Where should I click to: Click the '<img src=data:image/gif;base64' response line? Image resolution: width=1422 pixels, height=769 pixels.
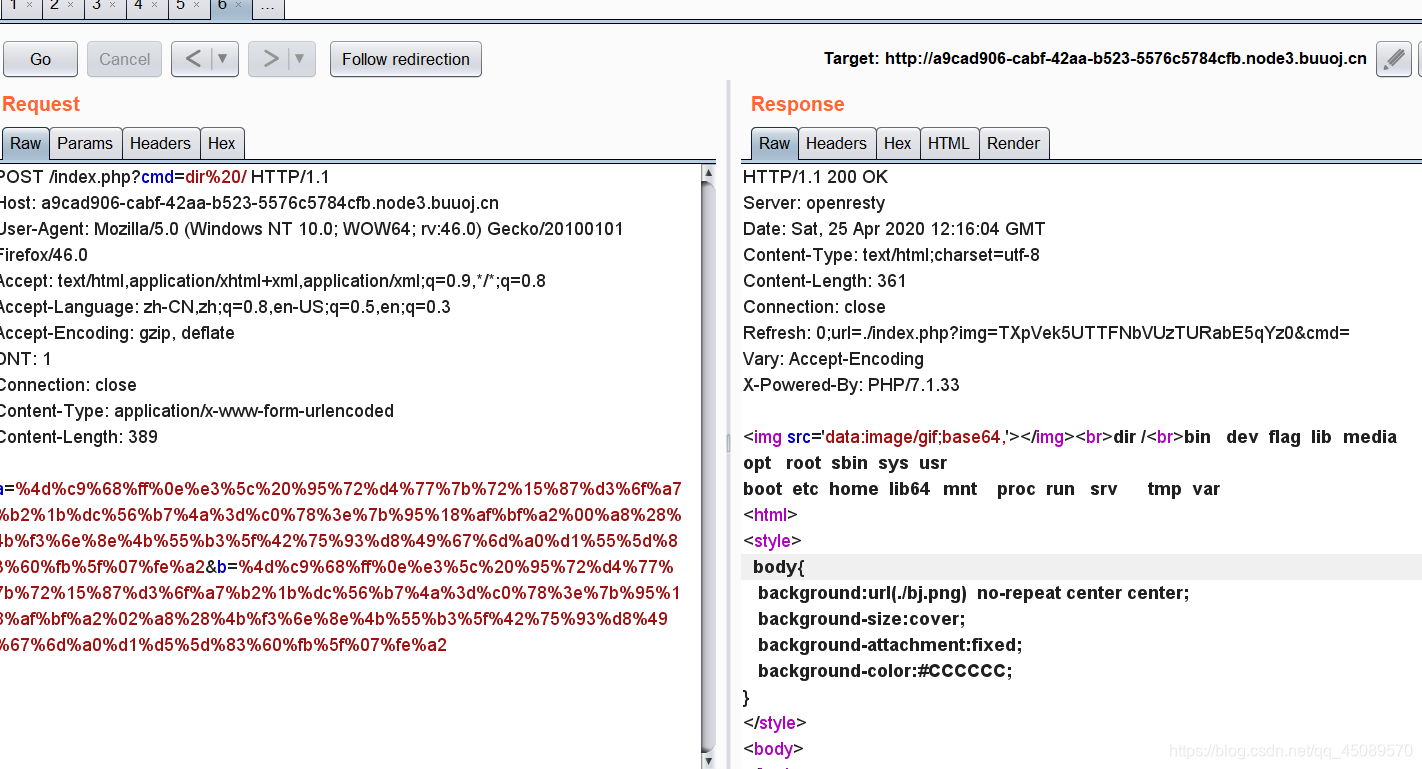point(1070,437)
